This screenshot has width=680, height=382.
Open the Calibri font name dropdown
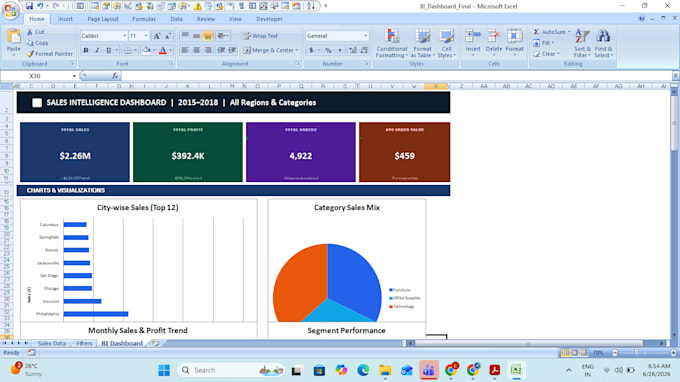(x=124, y=36)
